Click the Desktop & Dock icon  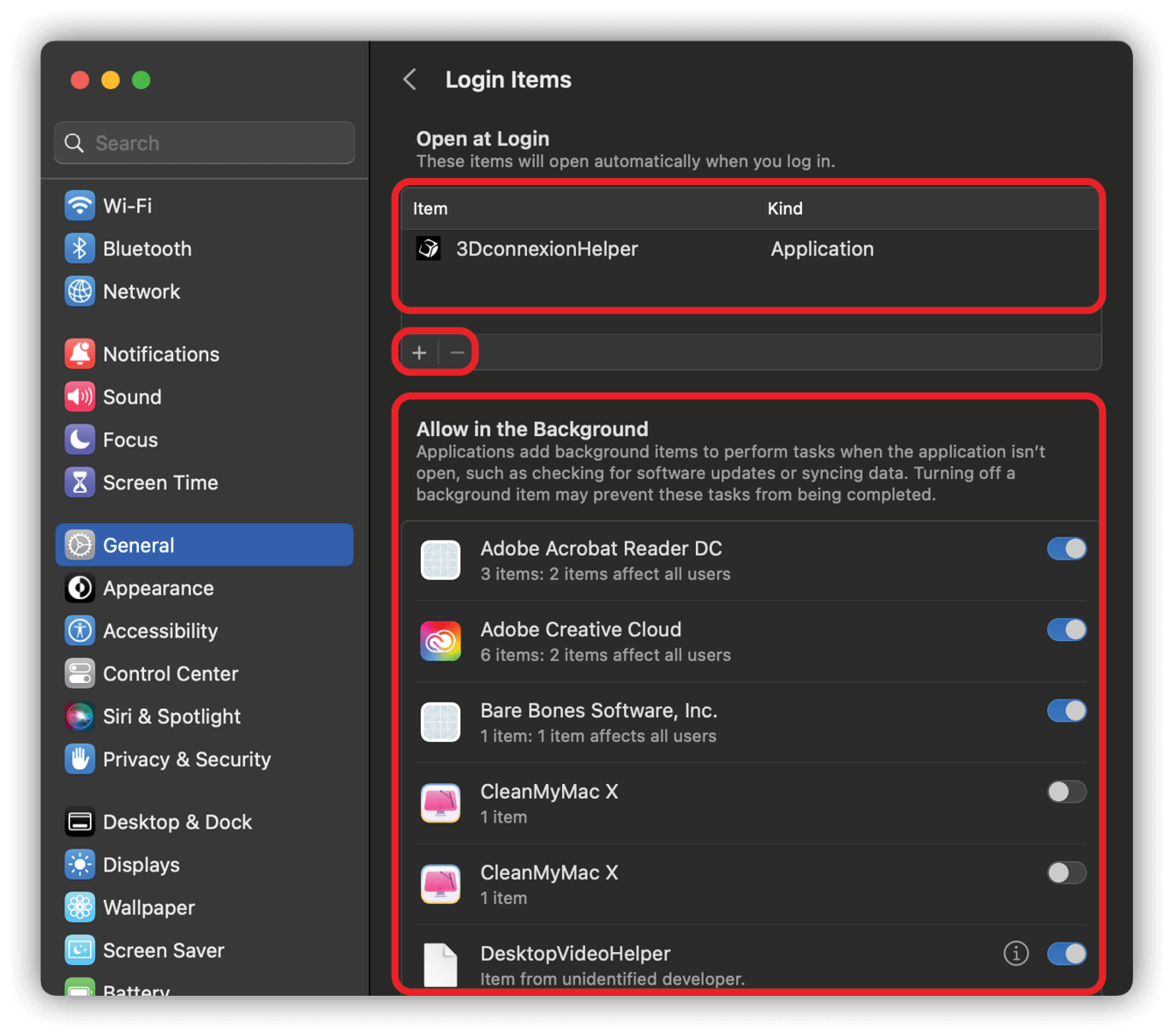tap(80, 822)
